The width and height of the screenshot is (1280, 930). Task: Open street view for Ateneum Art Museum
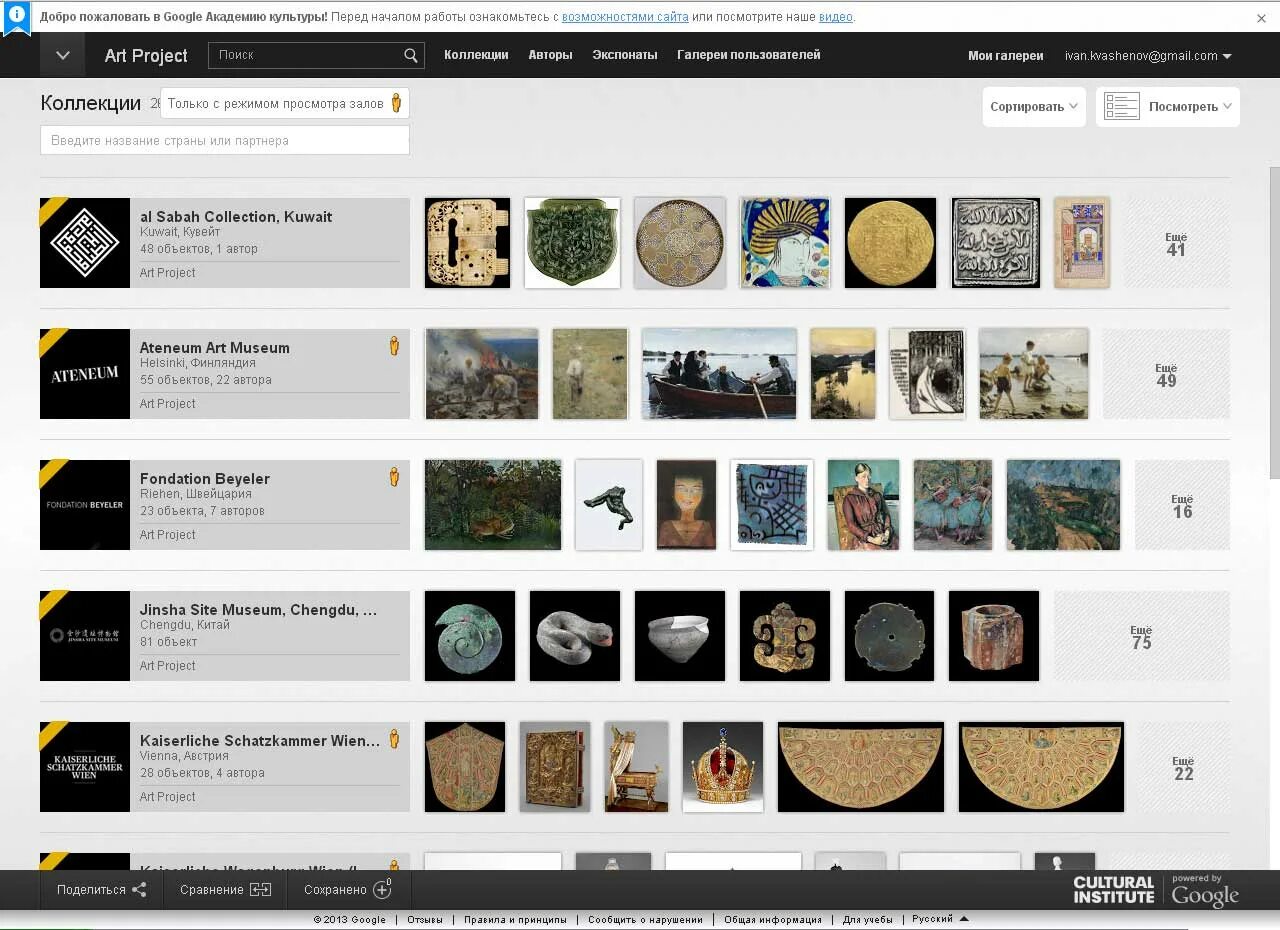pos(394,346)
